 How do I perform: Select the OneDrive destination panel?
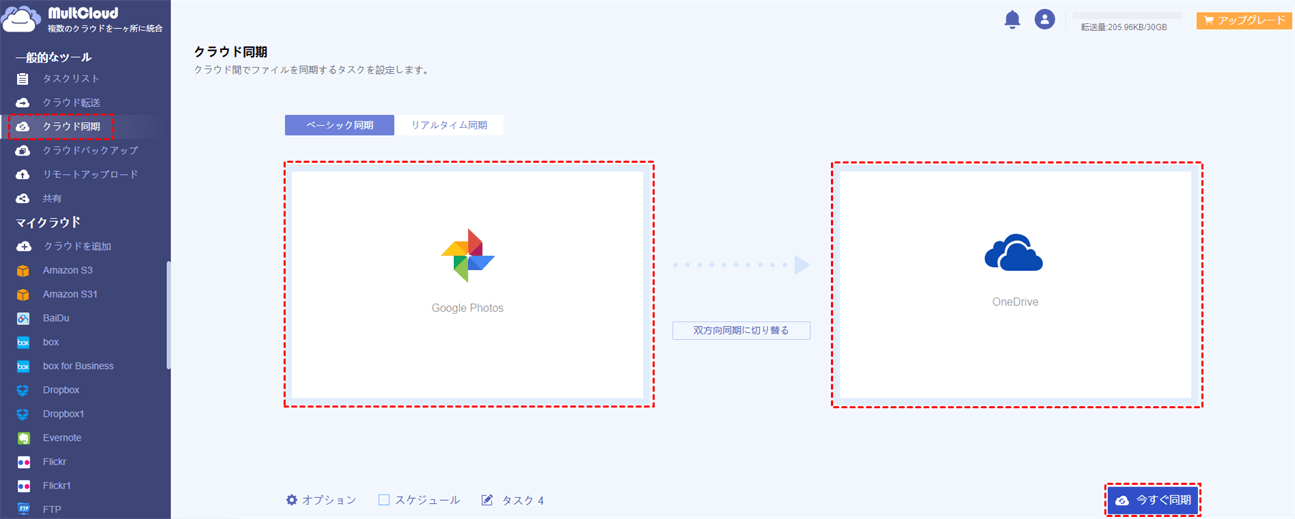[1015, 285]
